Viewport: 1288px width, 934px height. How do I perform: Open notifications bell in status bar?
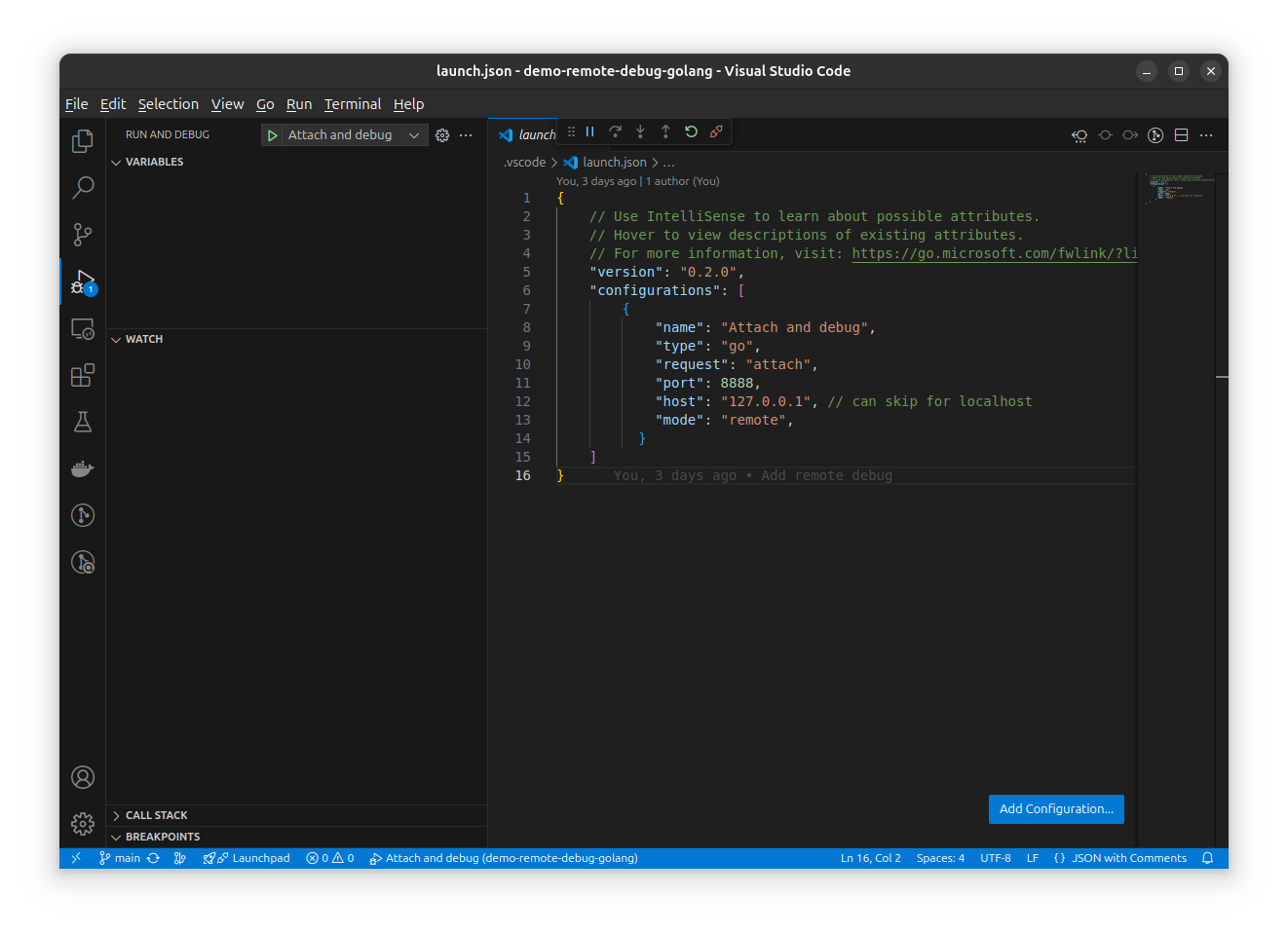point(1208,858)
